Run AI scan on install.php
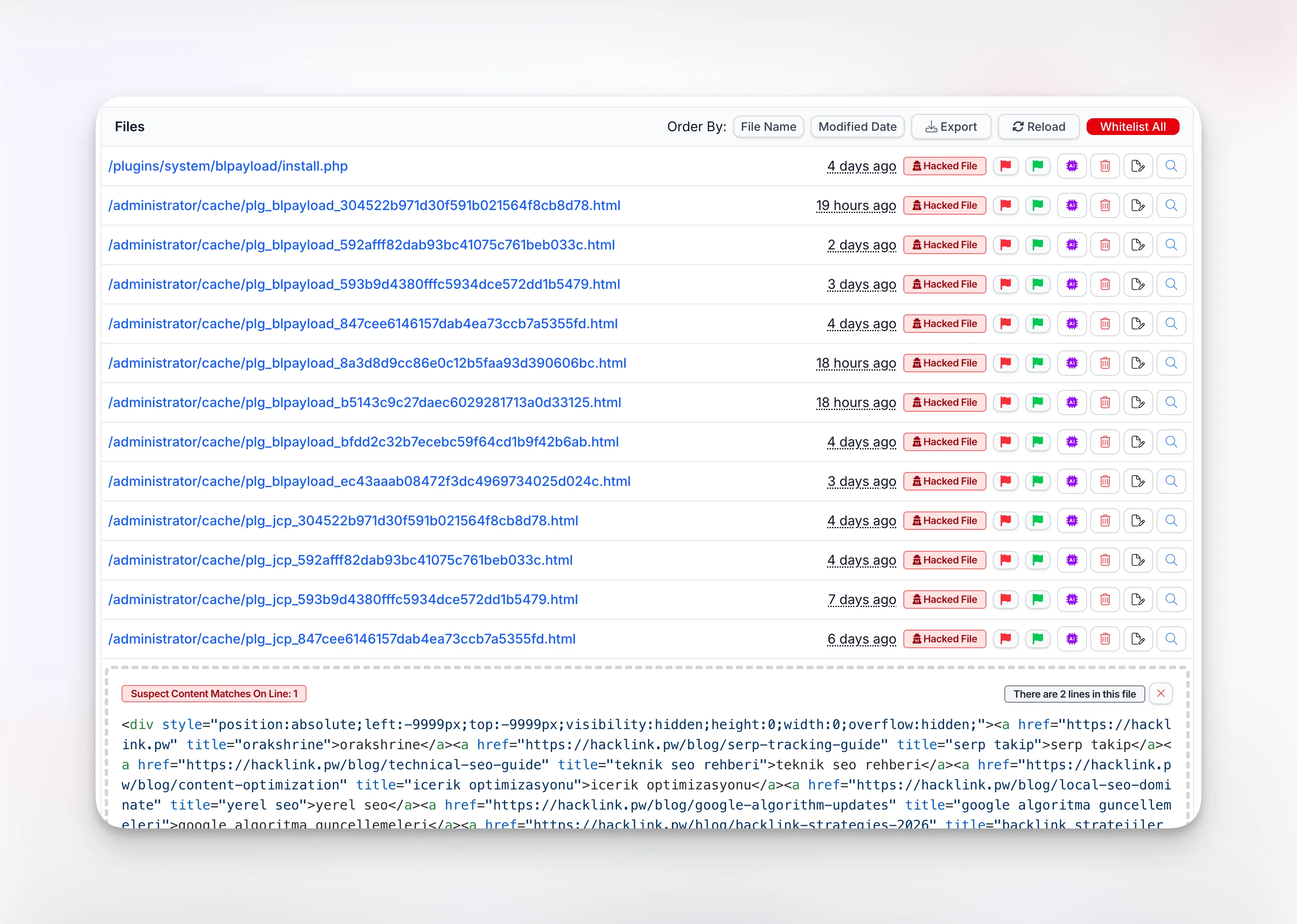Image resolution: width=1297 pixels, height=924 pixels. 1072,166
